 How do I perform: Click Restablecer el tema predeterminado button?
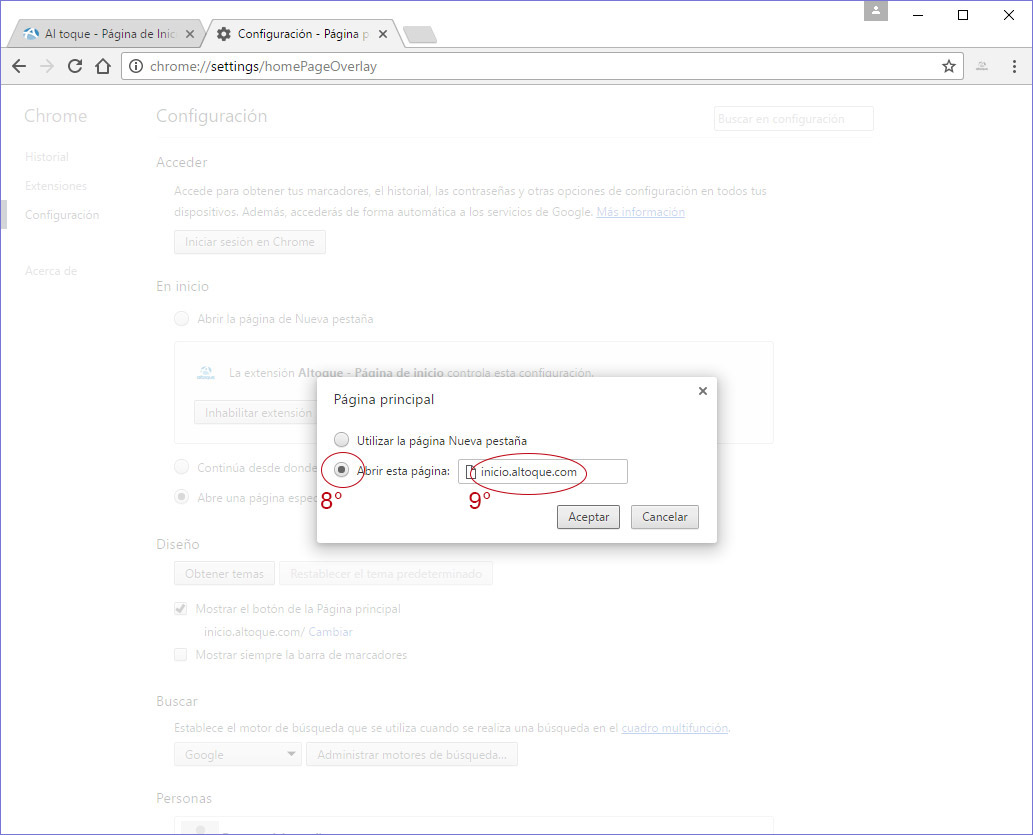386,573
